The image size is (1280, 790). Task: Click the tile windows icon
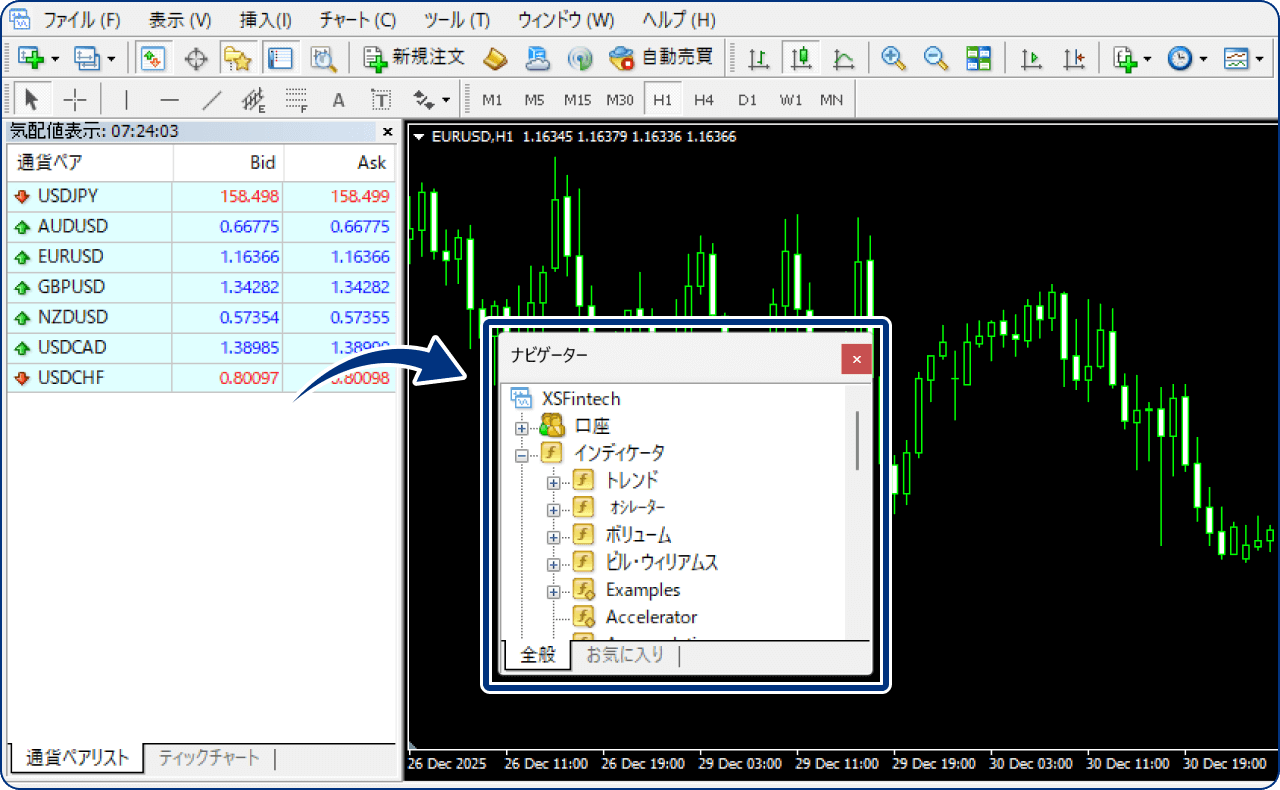pos(978,58)
